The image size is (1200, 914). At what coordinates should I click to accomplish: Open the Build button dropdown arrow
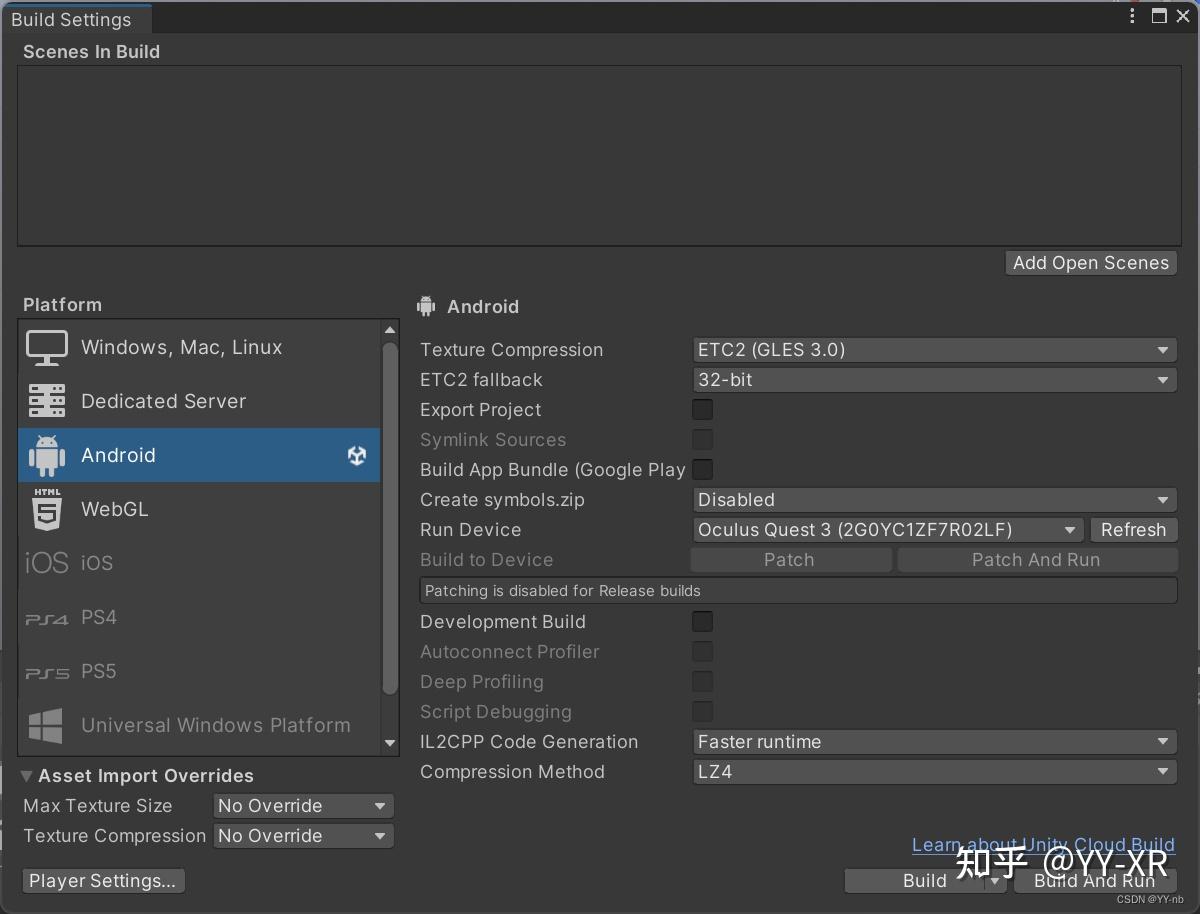click(x=995, y=880)
